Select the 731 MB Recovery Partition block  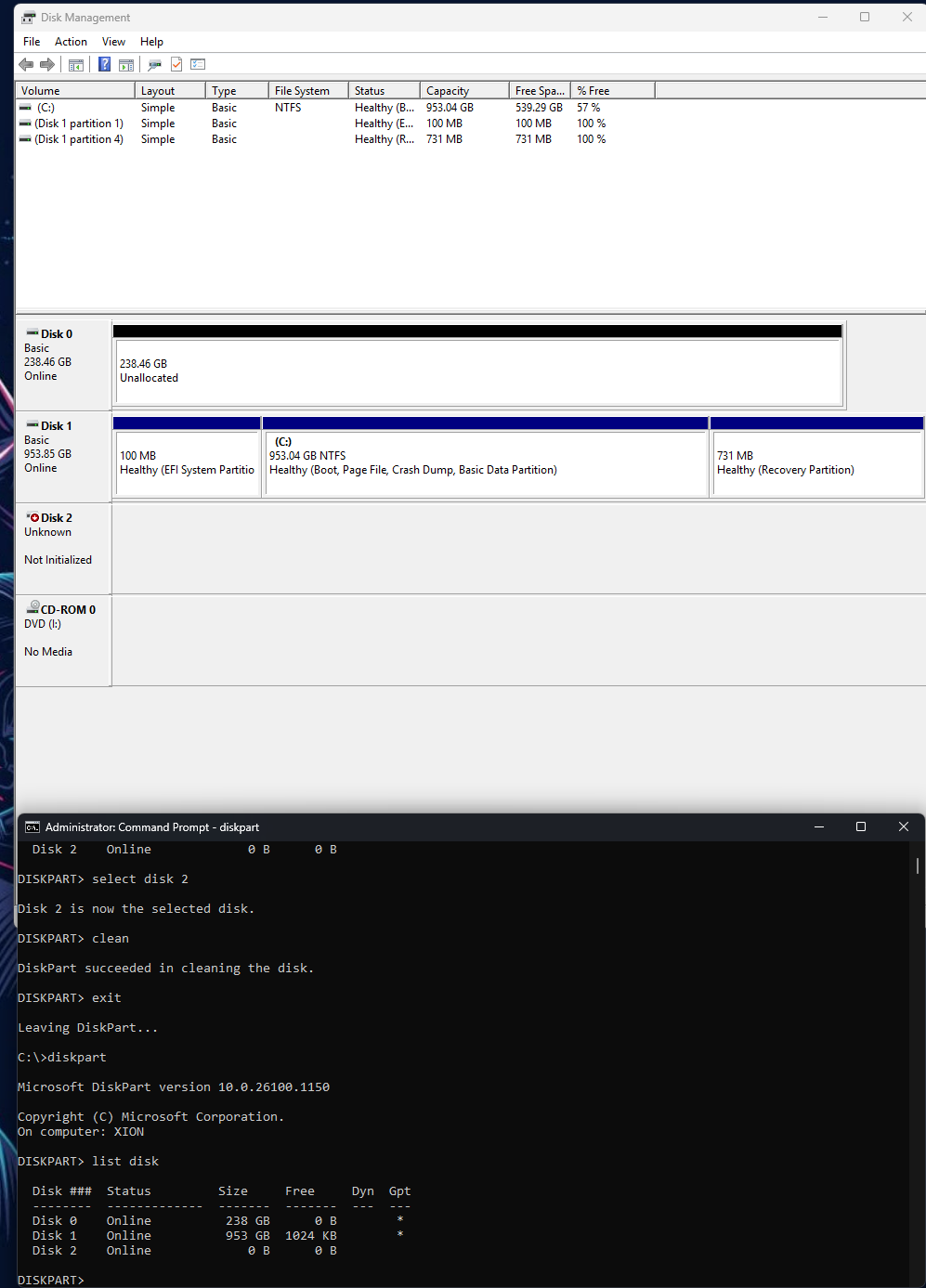click(815, 463)
